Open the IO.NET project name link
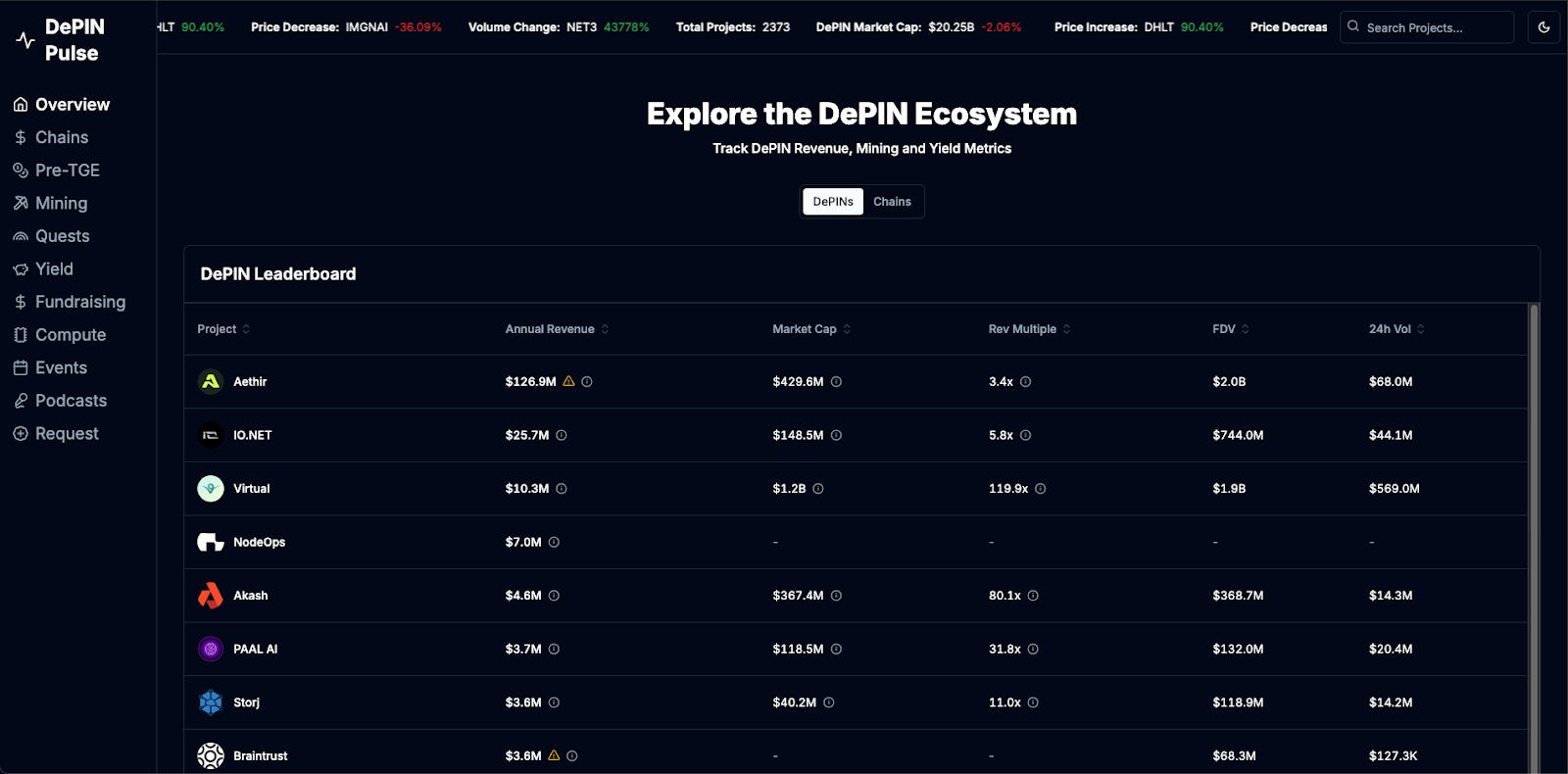 coord(253,435)
